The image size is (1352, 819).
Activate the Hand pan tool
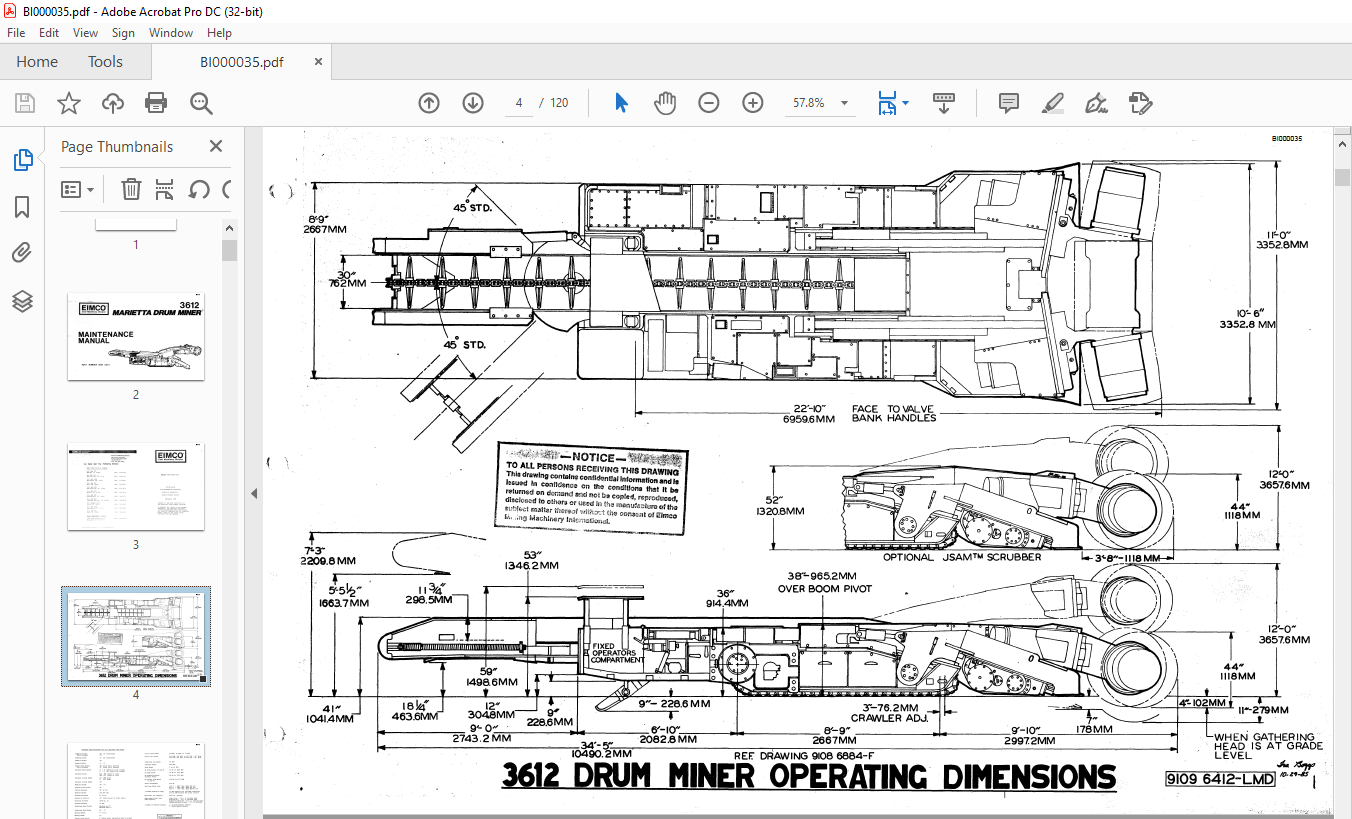click(x=665, y=103)
